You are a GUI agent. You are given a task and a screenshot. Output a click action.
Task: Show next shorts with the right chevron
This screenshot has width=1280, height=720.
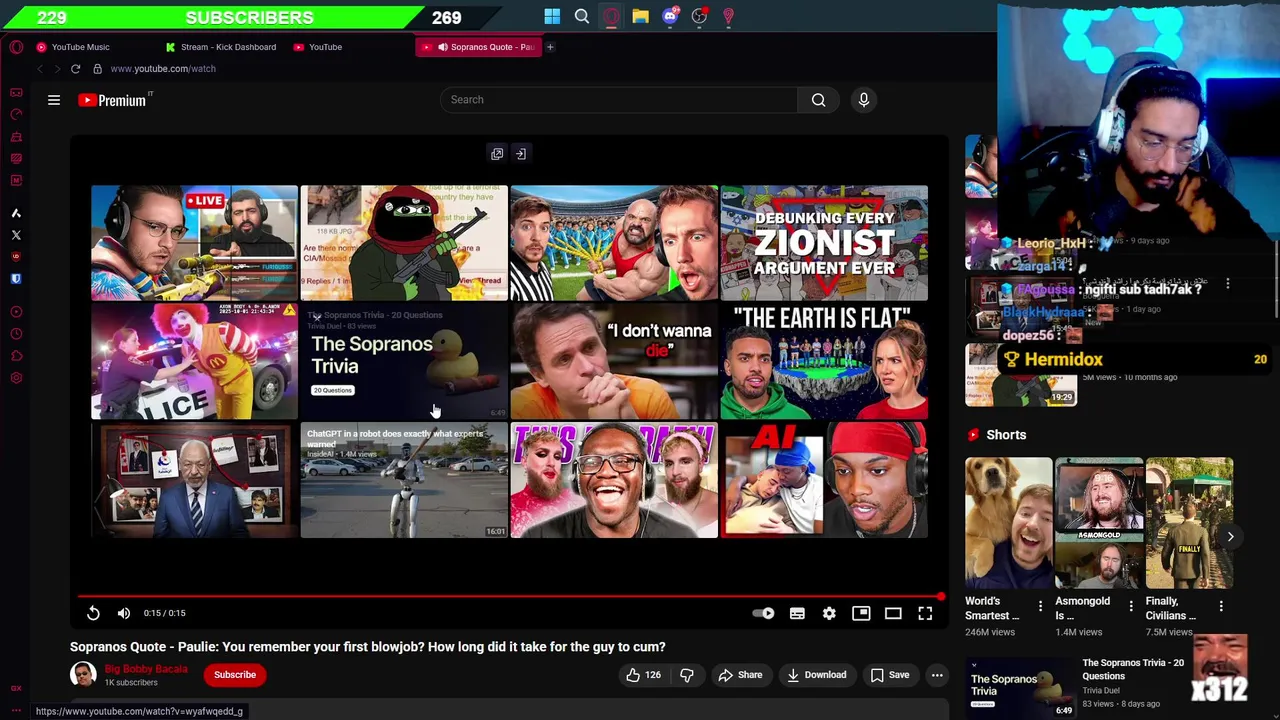coord(1231,537)
